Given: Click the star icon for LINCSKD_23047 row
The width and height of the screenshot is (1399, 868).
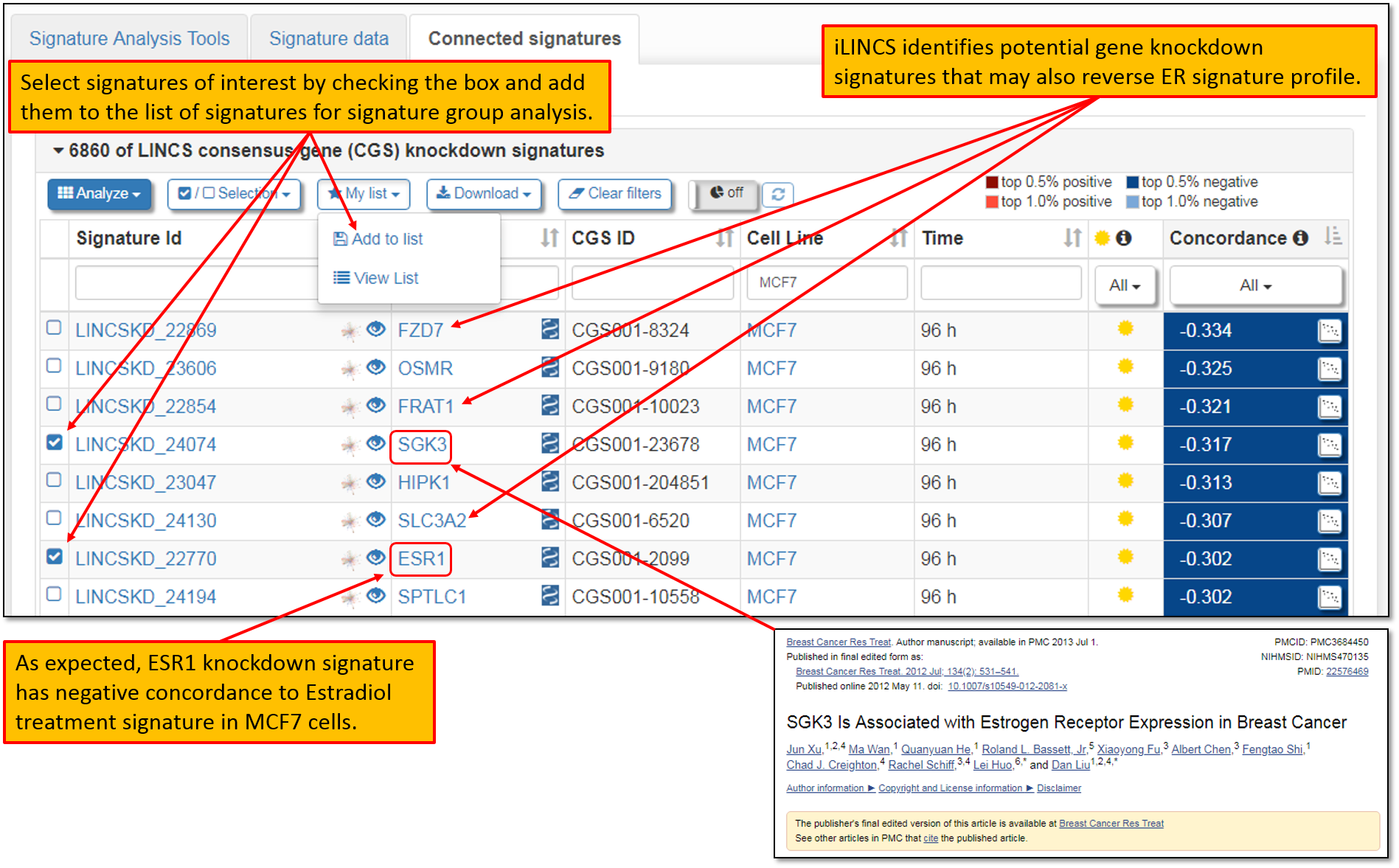Looking at the screenshot, I should (350, 483).
